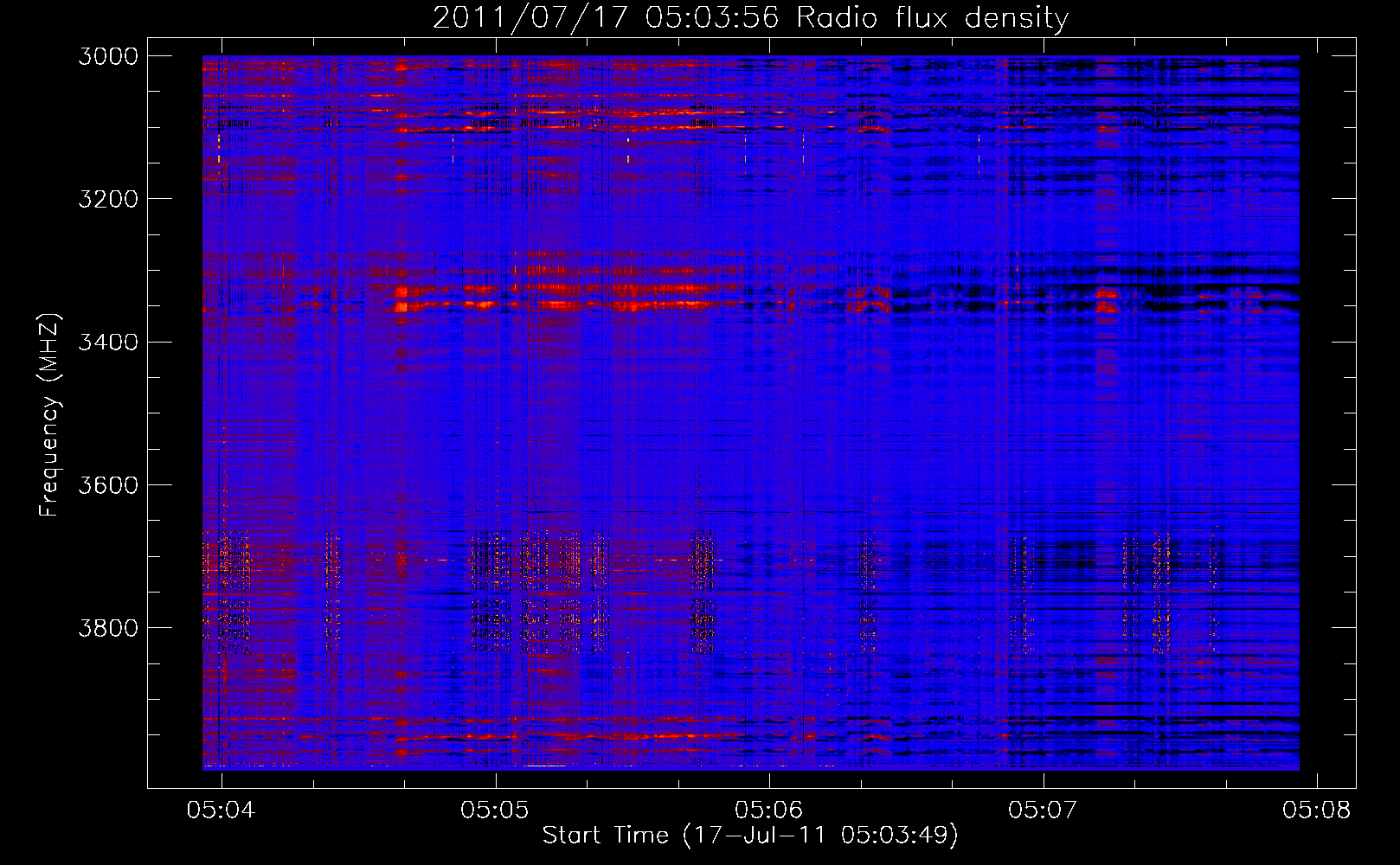Select the 3800 frequency axis label
The width and height of the screenshot is (1400, 865).
(108, 627)
